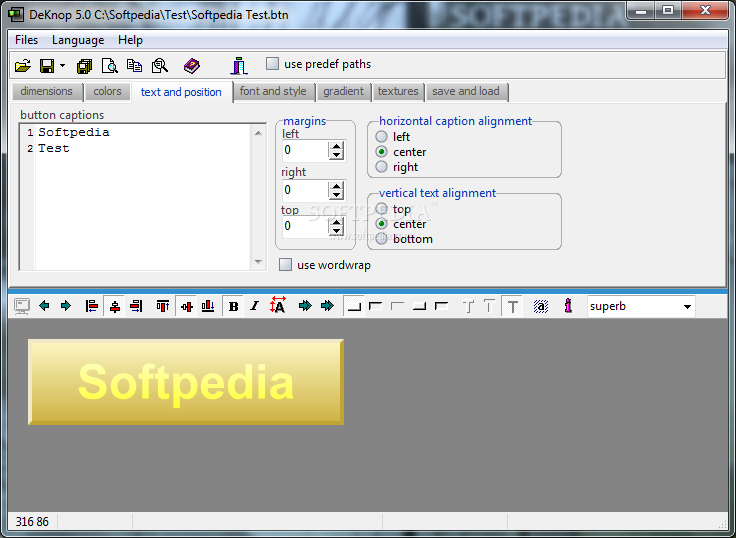Click the 'Softpedia' caption line
Viewport: 736px width, 538px height.
click(74, 132)
